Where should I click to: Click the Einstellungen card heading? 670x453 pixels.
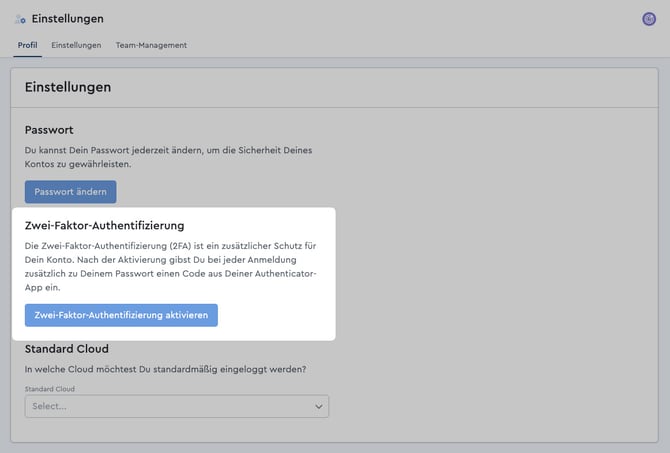pos(68,87)
